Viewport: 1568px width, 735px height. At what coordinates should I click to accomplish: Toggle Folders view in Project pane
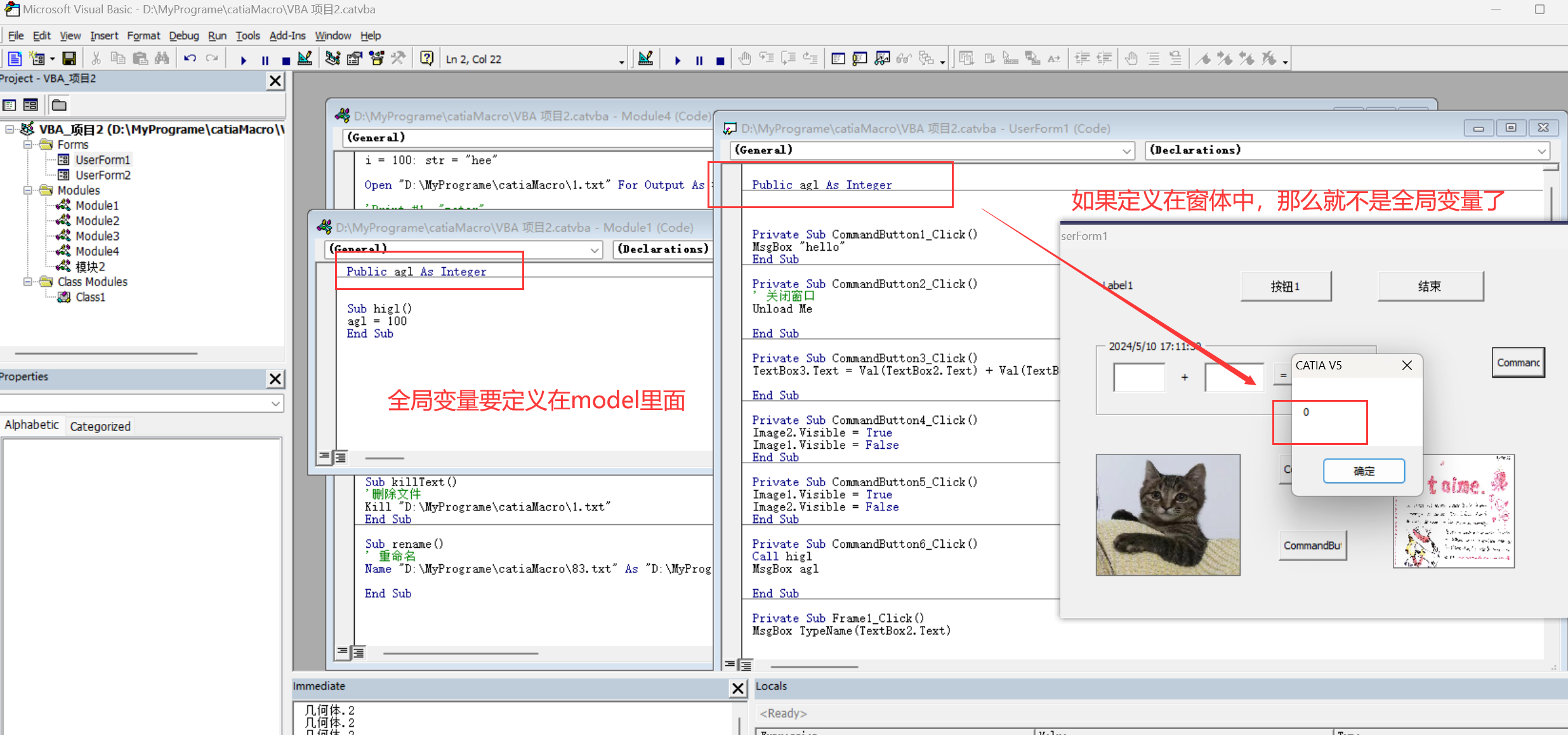coord(59,105)
